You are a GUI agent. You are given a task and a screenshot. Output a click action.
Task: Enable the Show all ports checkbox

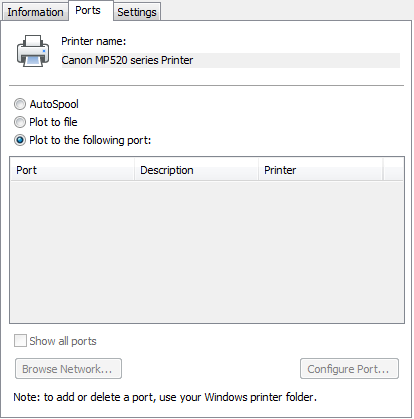(20, 341)
